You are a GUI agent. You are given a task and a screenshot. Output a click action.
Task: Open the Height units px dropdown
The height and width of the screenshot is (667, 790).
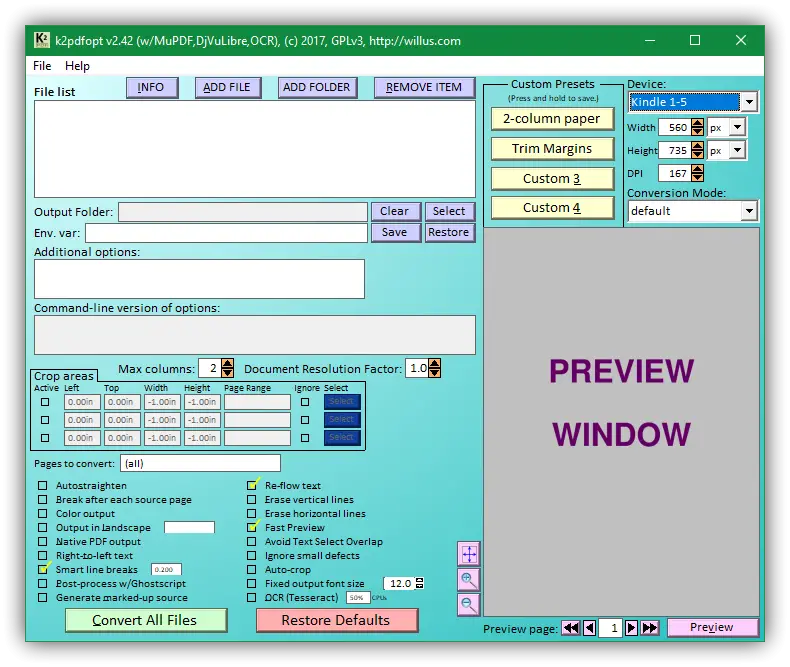pyautogui.click(x=737, y=150)
